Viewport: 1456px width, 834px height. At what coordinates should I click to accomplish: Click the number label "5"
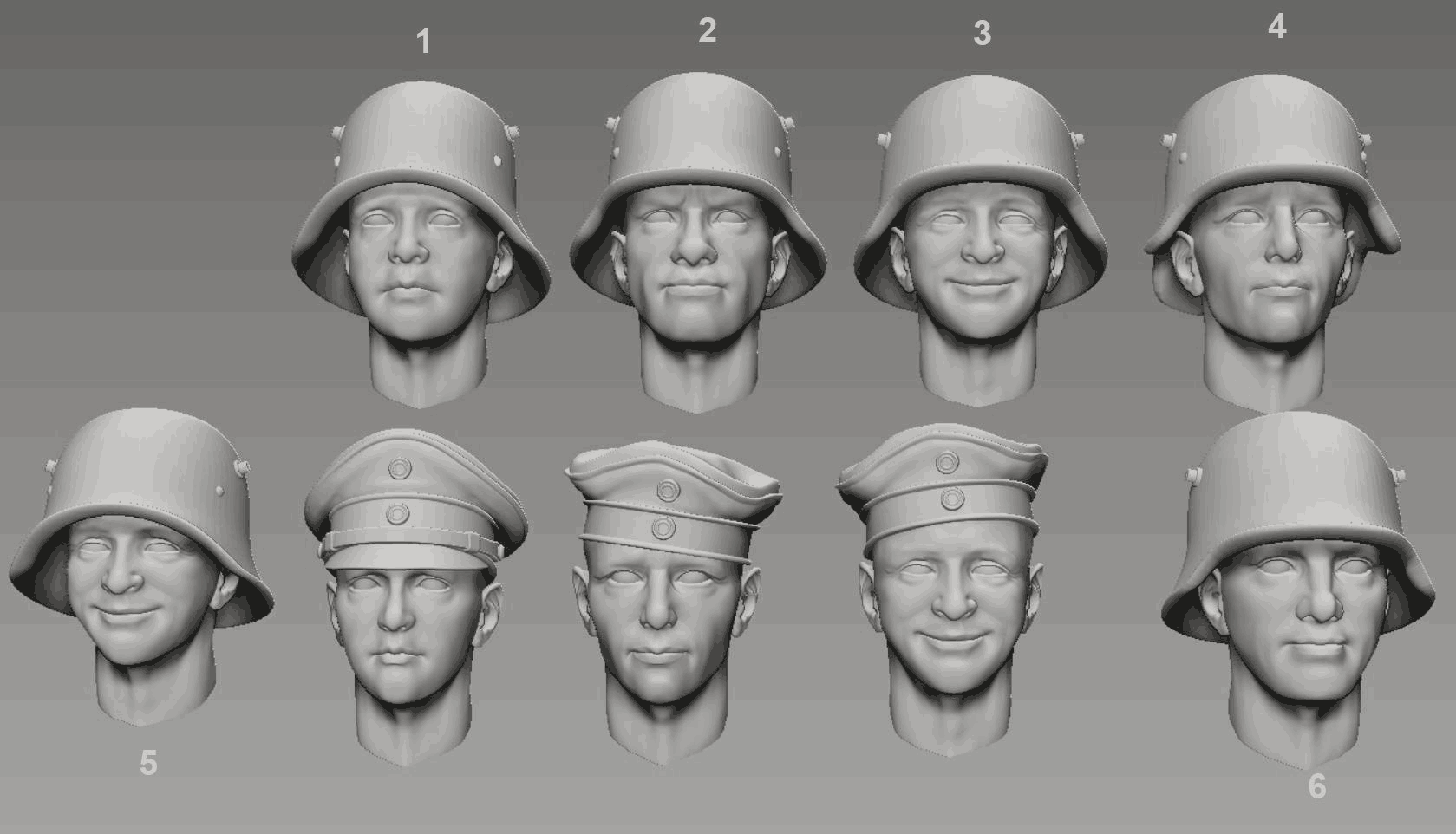(148, 763)
